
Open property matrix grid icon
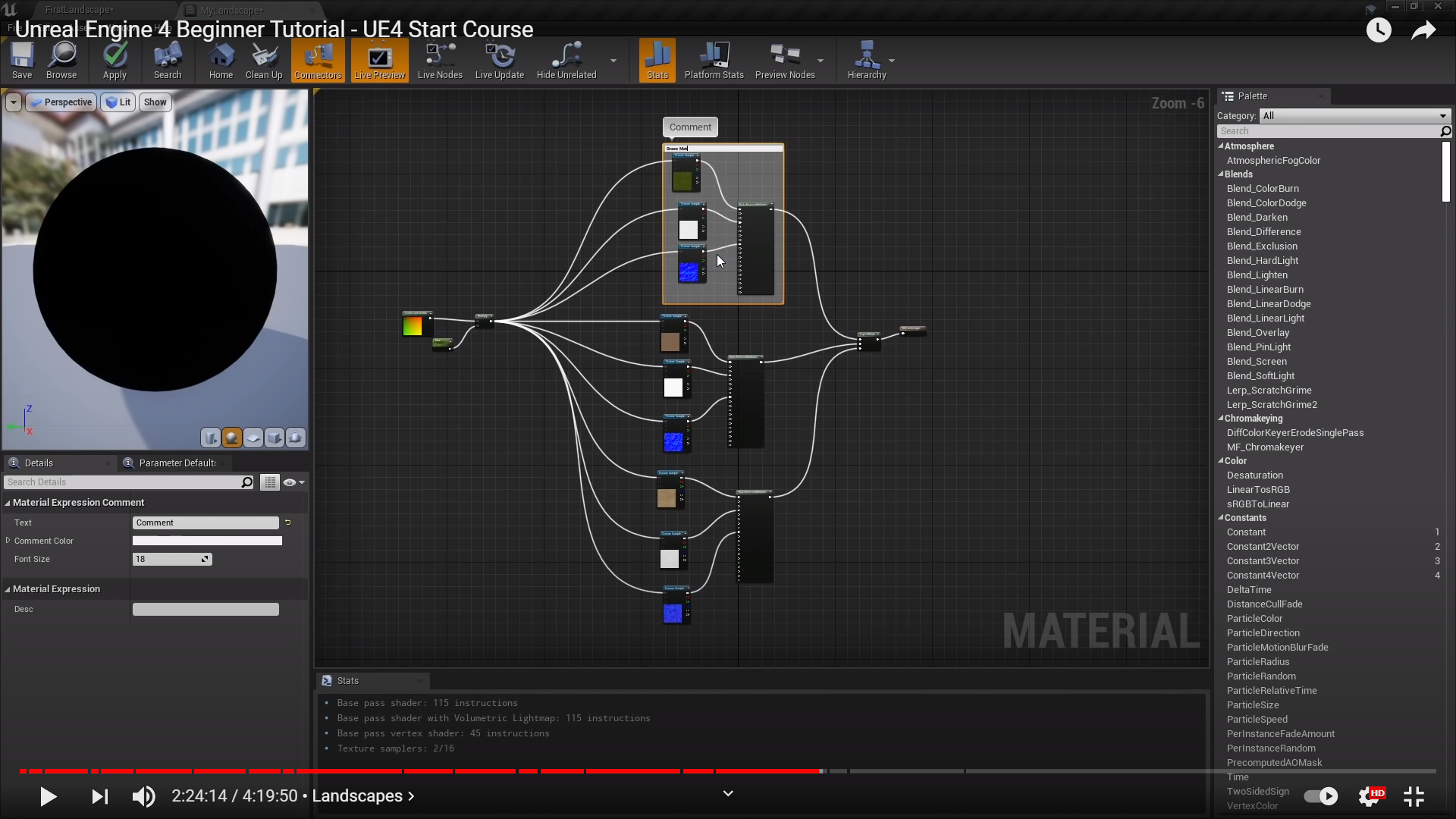(x=270, y=482)
